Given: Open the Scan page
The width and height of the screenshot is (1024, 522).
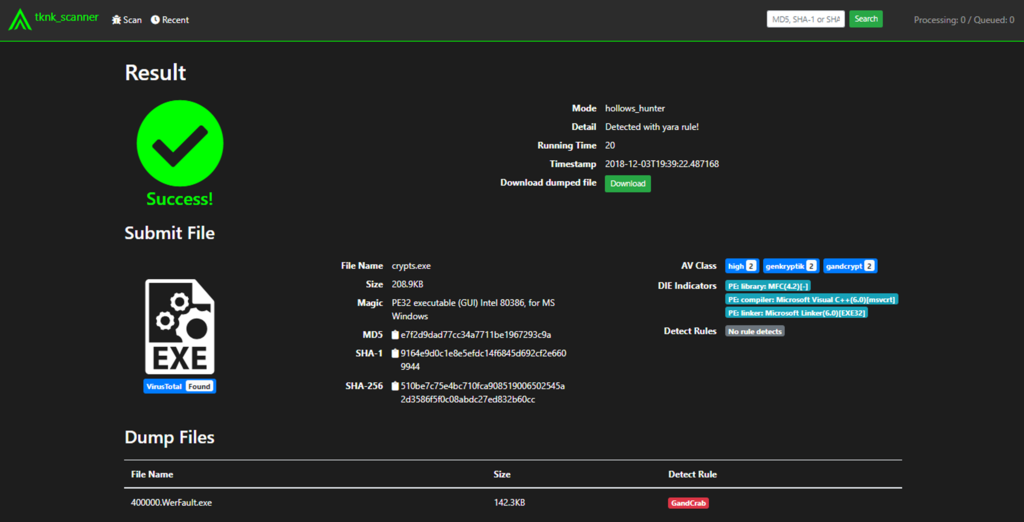Looking at the screenshot, I should point(126,19).
